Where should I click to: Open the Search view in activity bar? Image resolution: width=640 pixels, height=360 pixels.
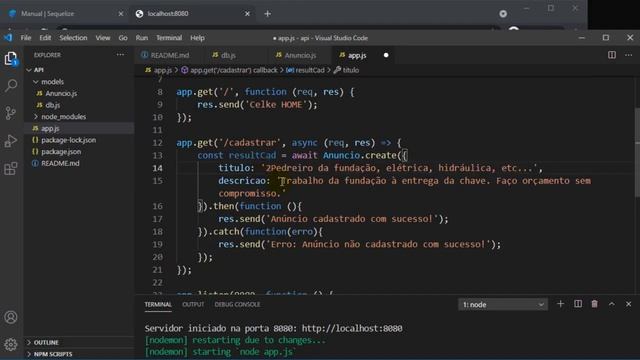tap(11, 85)
